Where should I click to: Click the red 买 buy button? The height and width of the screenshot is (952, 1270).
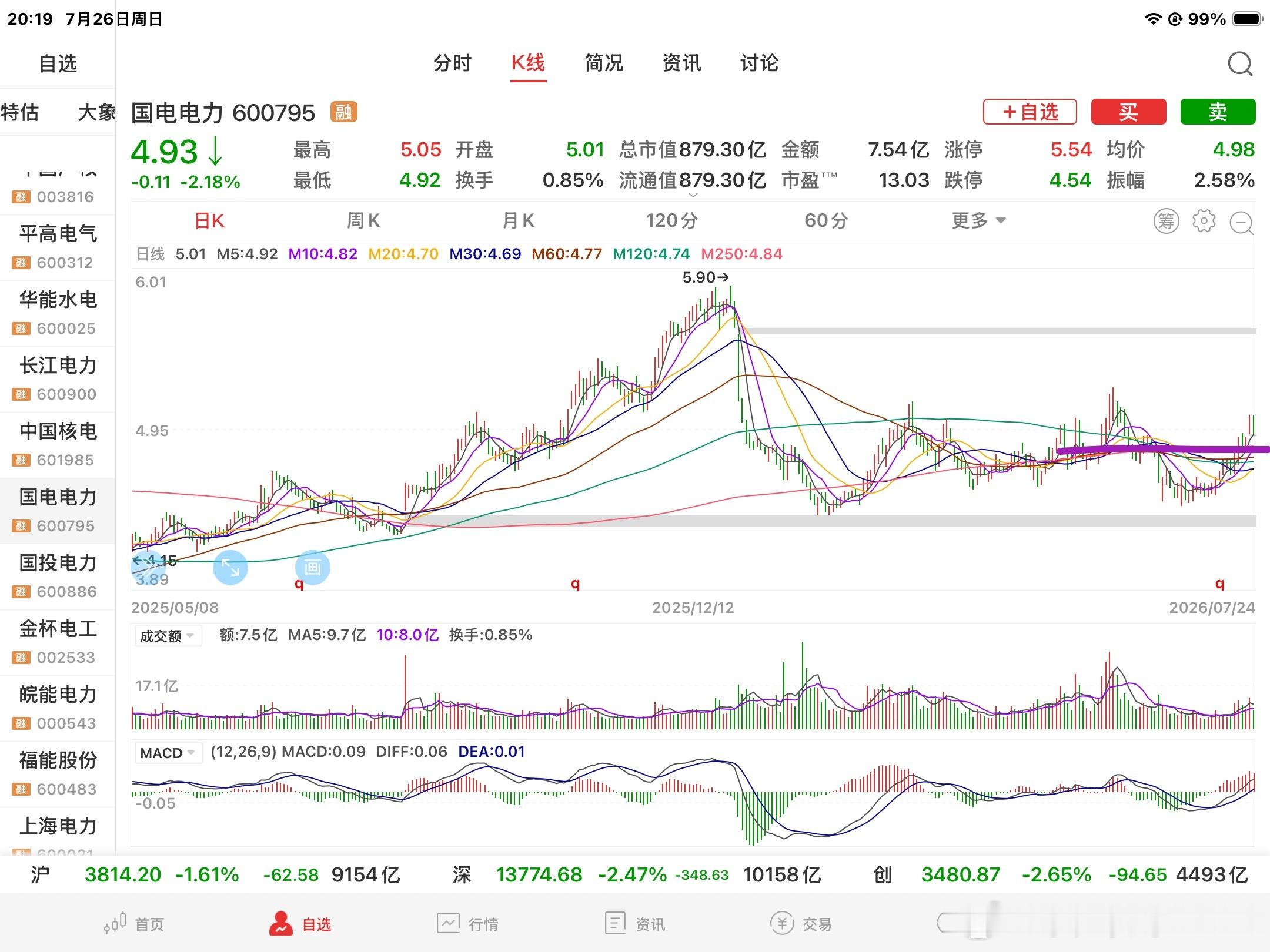(1128, 112)
